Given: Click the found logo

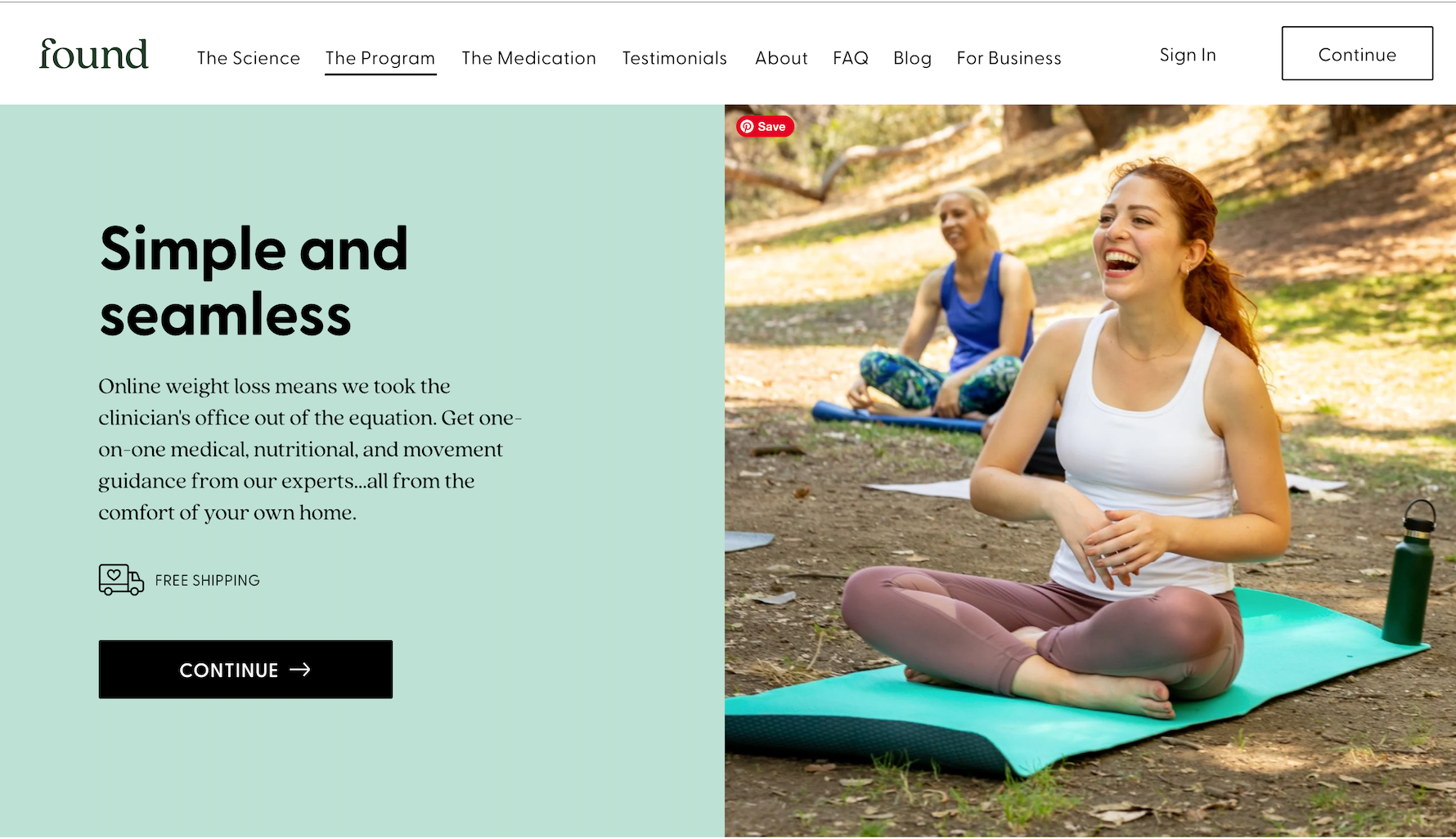Looking at the screenshot, I should (x=93, y=54).
